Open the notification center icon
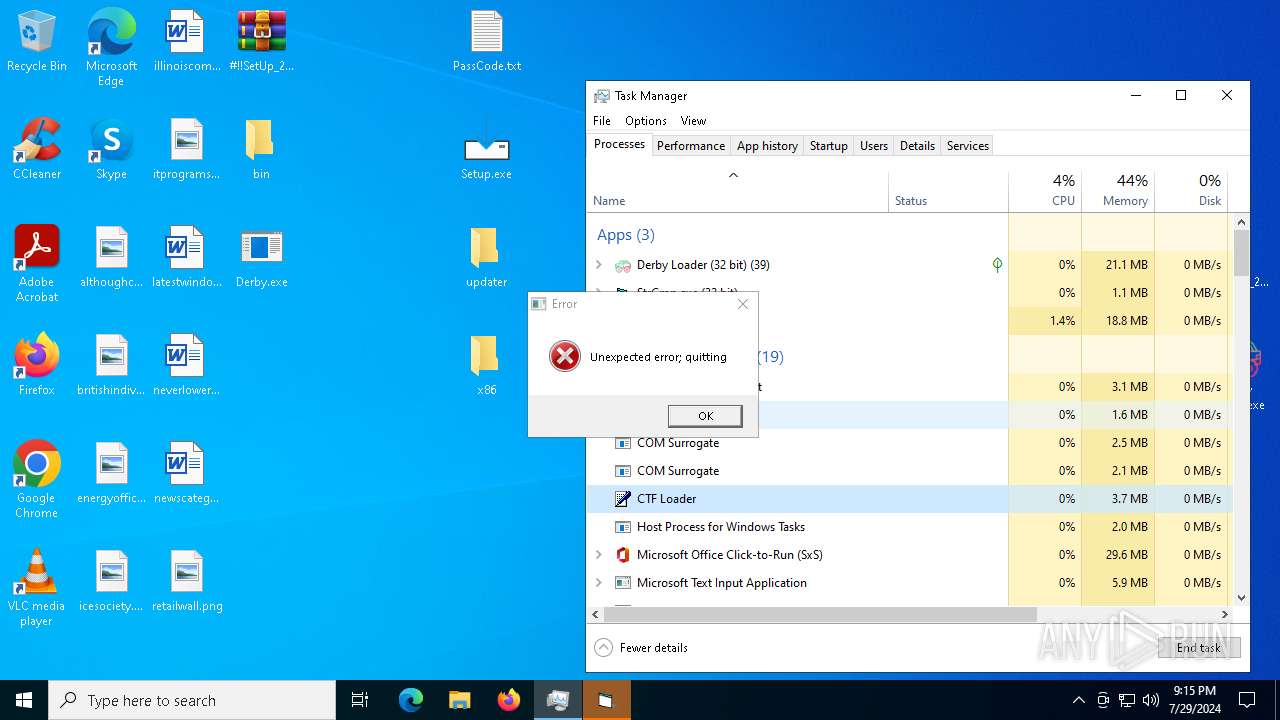The height and width of the screenshot is (720, 1280). tap(1247, 700)
